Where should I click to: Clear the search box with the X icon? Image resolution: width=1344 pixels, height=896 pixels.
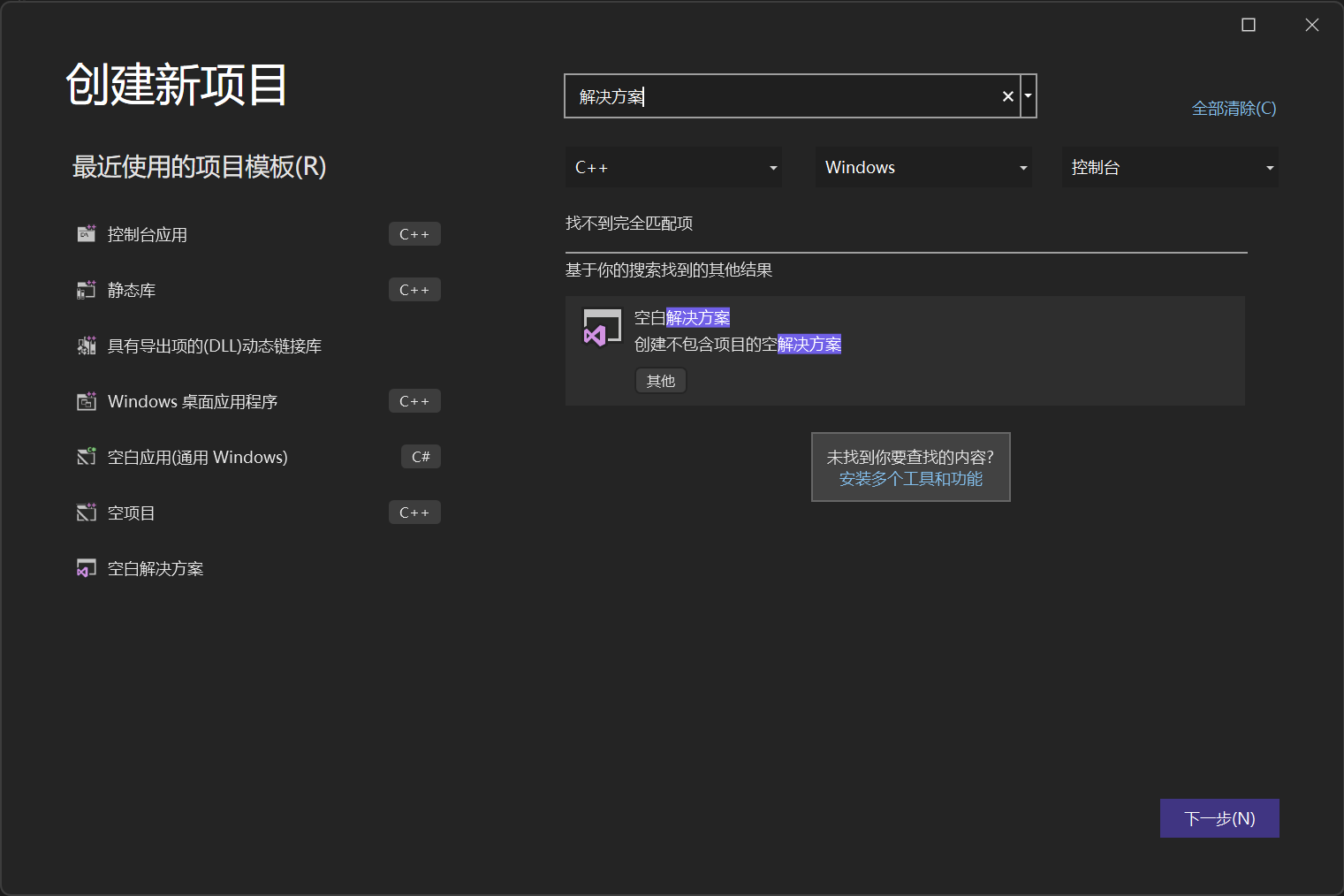click(x=1007, y=96)
